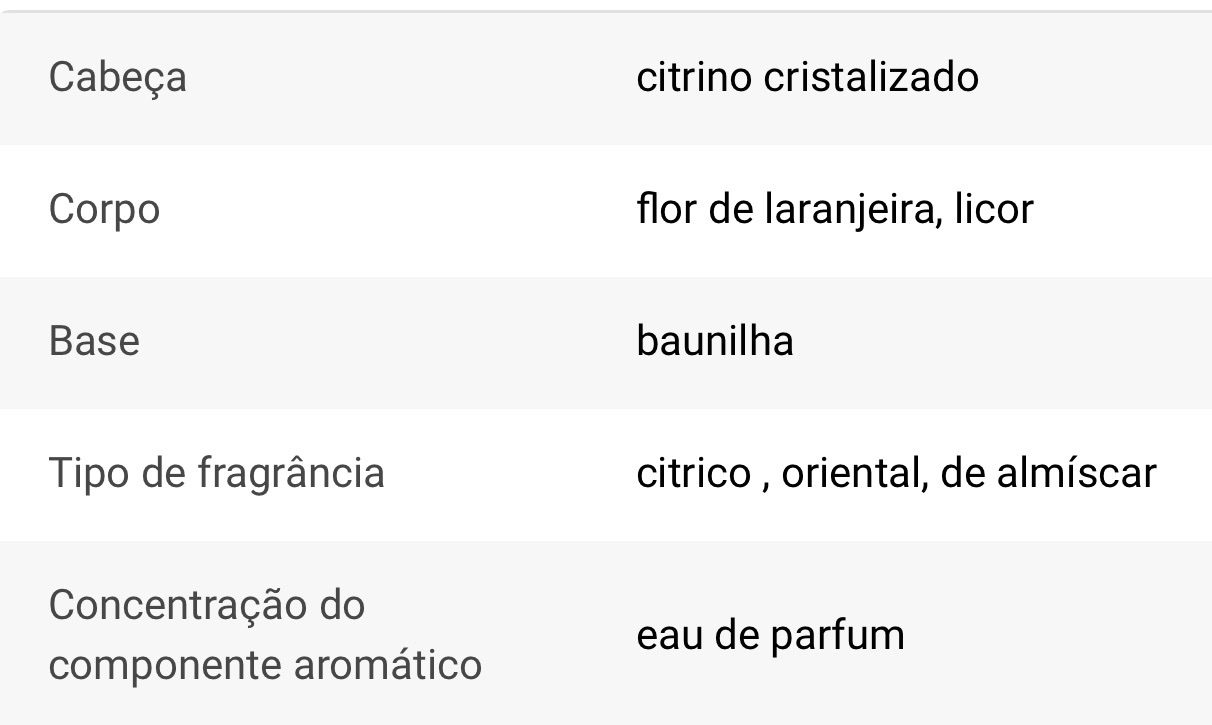Click the Corpo row label
The image size is (1212, 725).
point(104,210)
